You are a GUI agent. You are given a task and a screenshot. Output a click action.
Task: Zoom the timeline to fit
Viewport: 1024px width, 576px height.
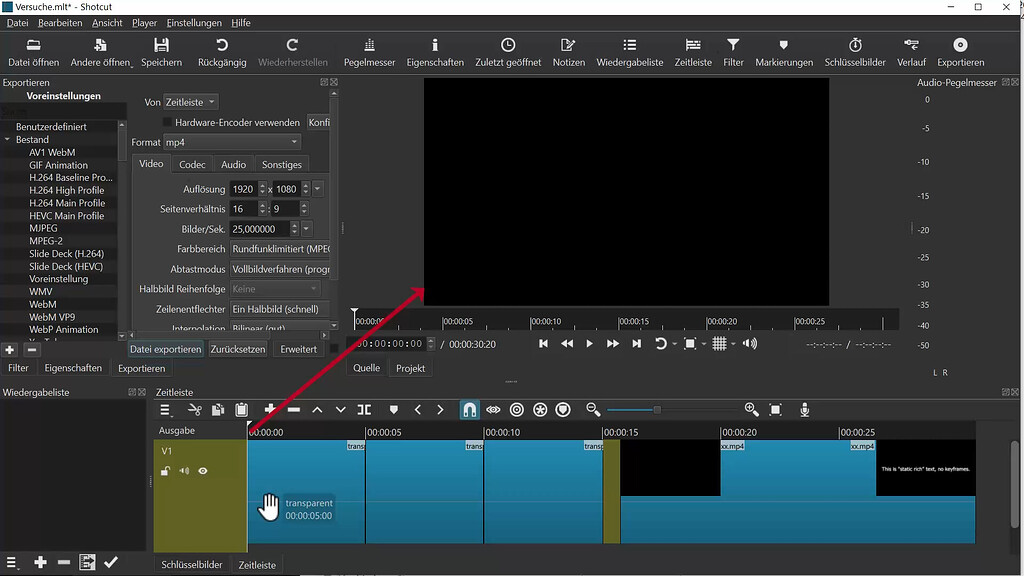(775, 409)
